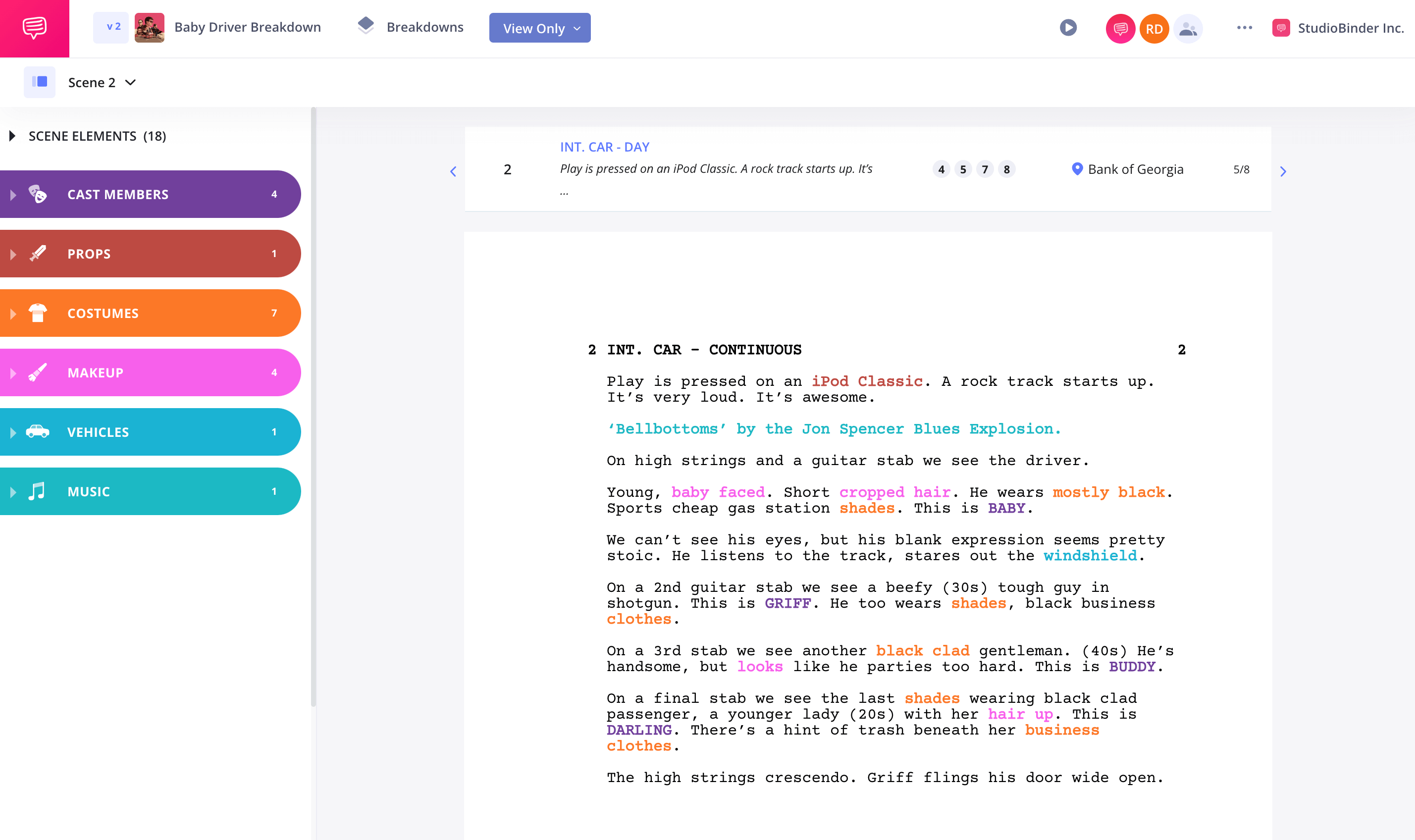Go to the previous scene arrow
The height and width of the screenshot is (840, 1415).
click(453, 171)
